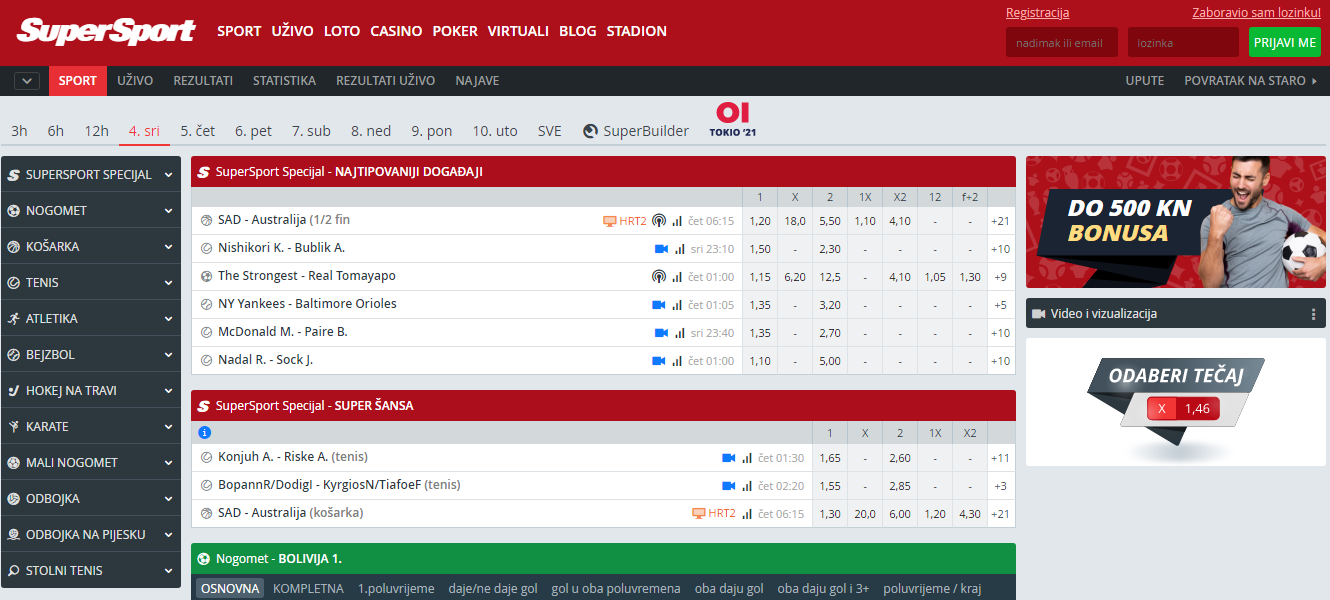Click video stream icon for NY Yankees - Baltimore Orioles

click(x=658, y=305)
